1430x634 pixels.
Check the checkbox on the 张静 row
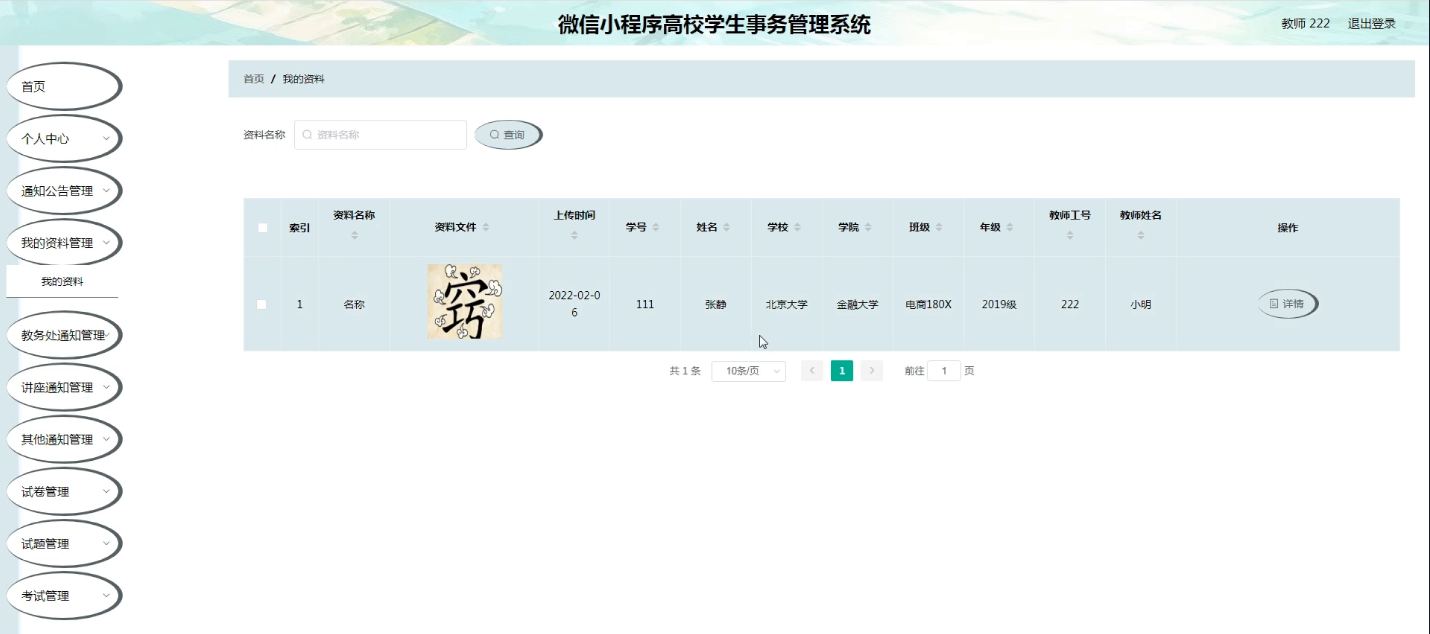tap(262, 303)
